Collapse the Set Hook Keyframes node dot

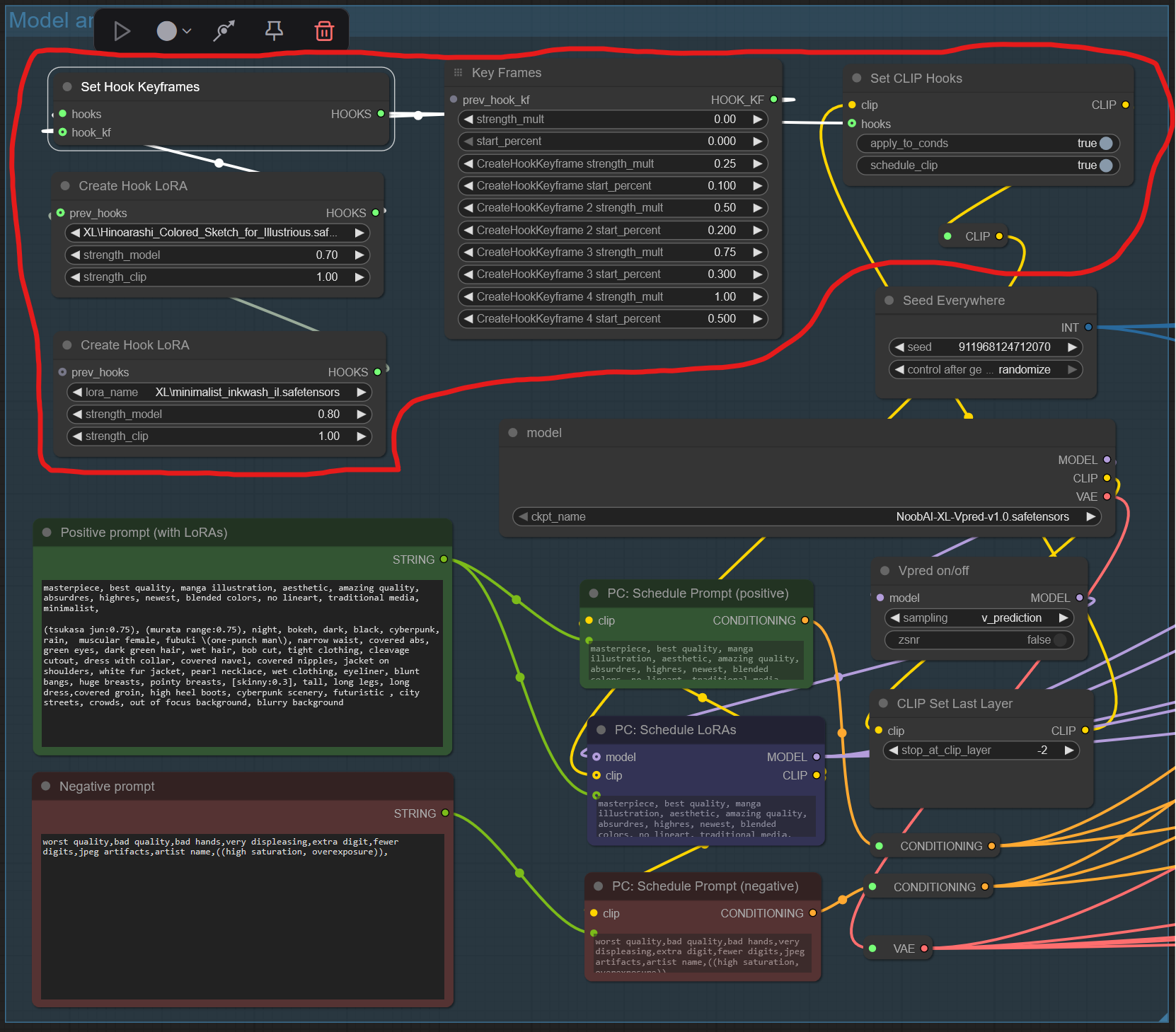67,87
